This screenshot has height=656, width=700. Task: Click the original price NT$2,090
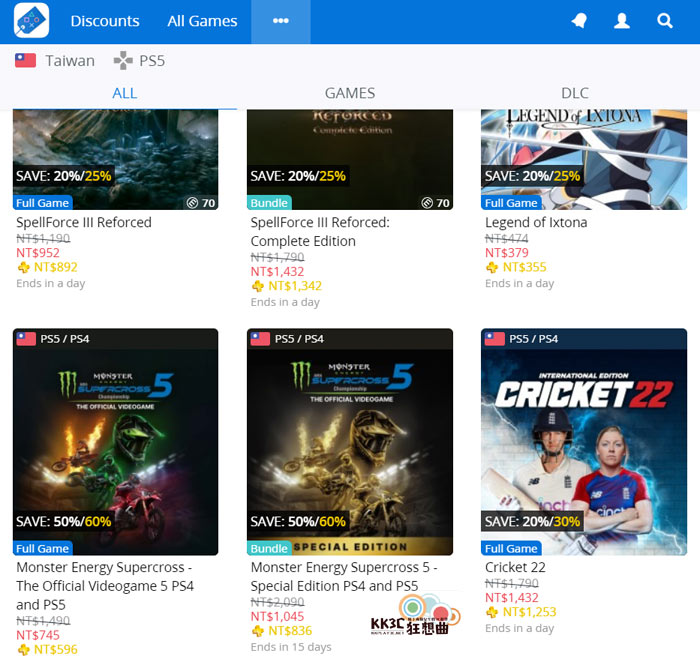[277, 602]
